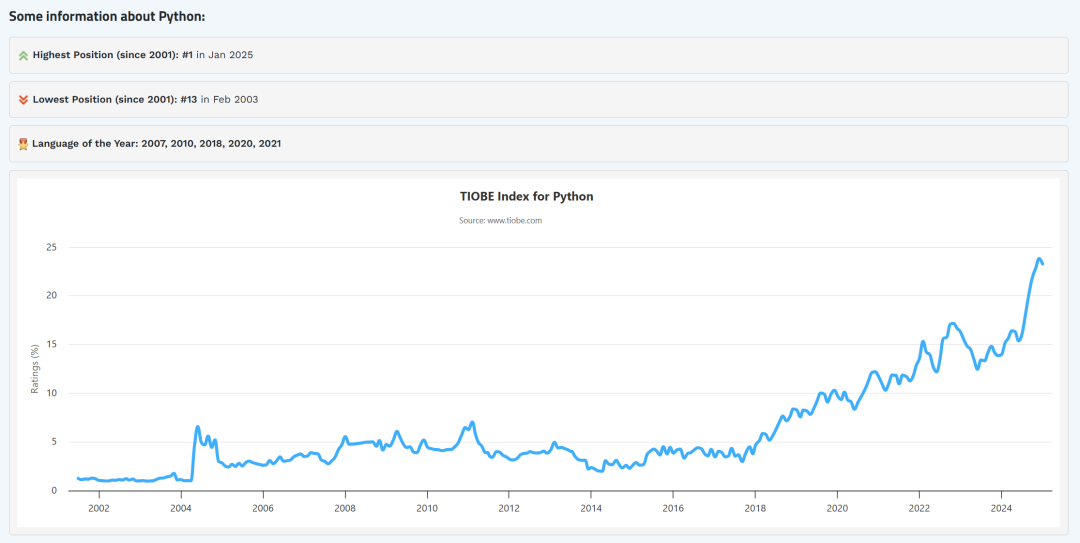Click the chart title TIOBE Index for Python

pyautogui.click(x=526, y=196)
